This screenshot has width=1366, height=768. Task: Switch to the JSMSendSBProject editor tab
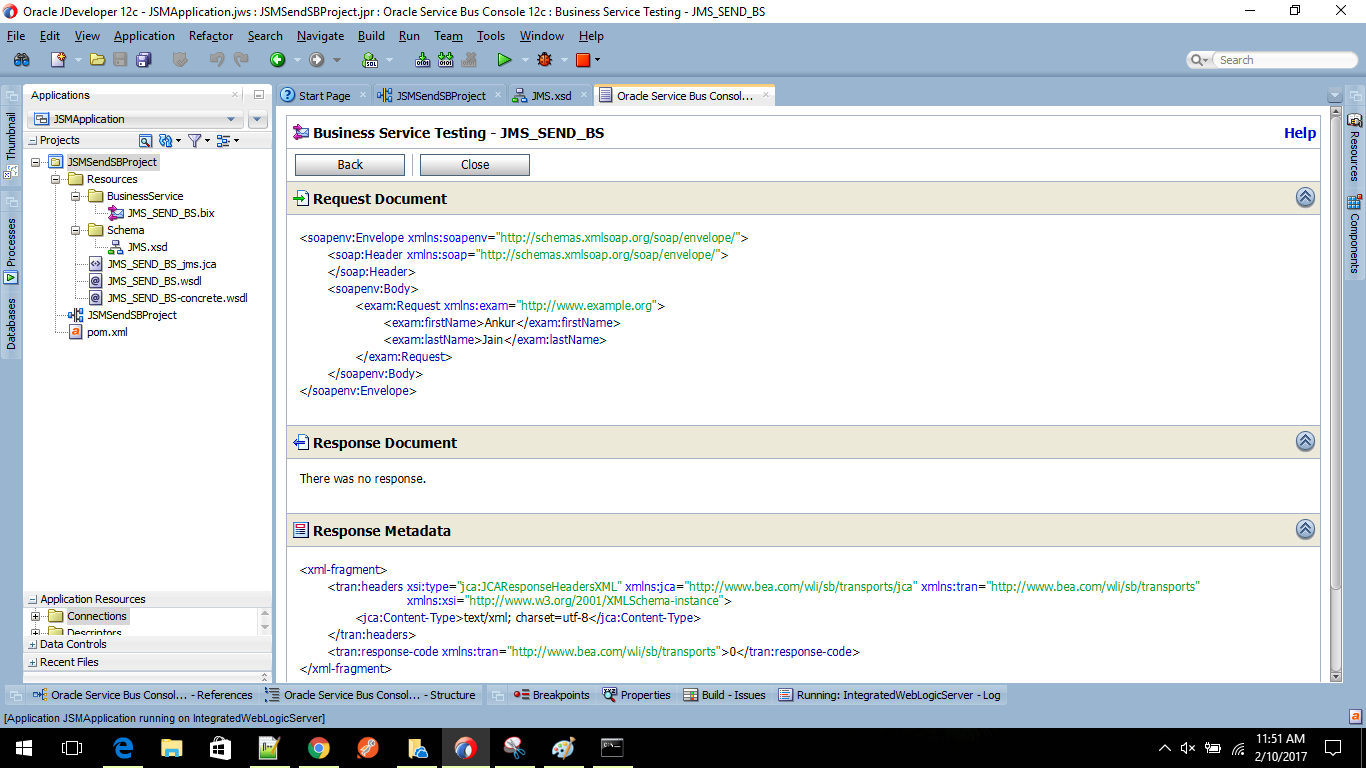pyautogui.click(x=441, y=96)
